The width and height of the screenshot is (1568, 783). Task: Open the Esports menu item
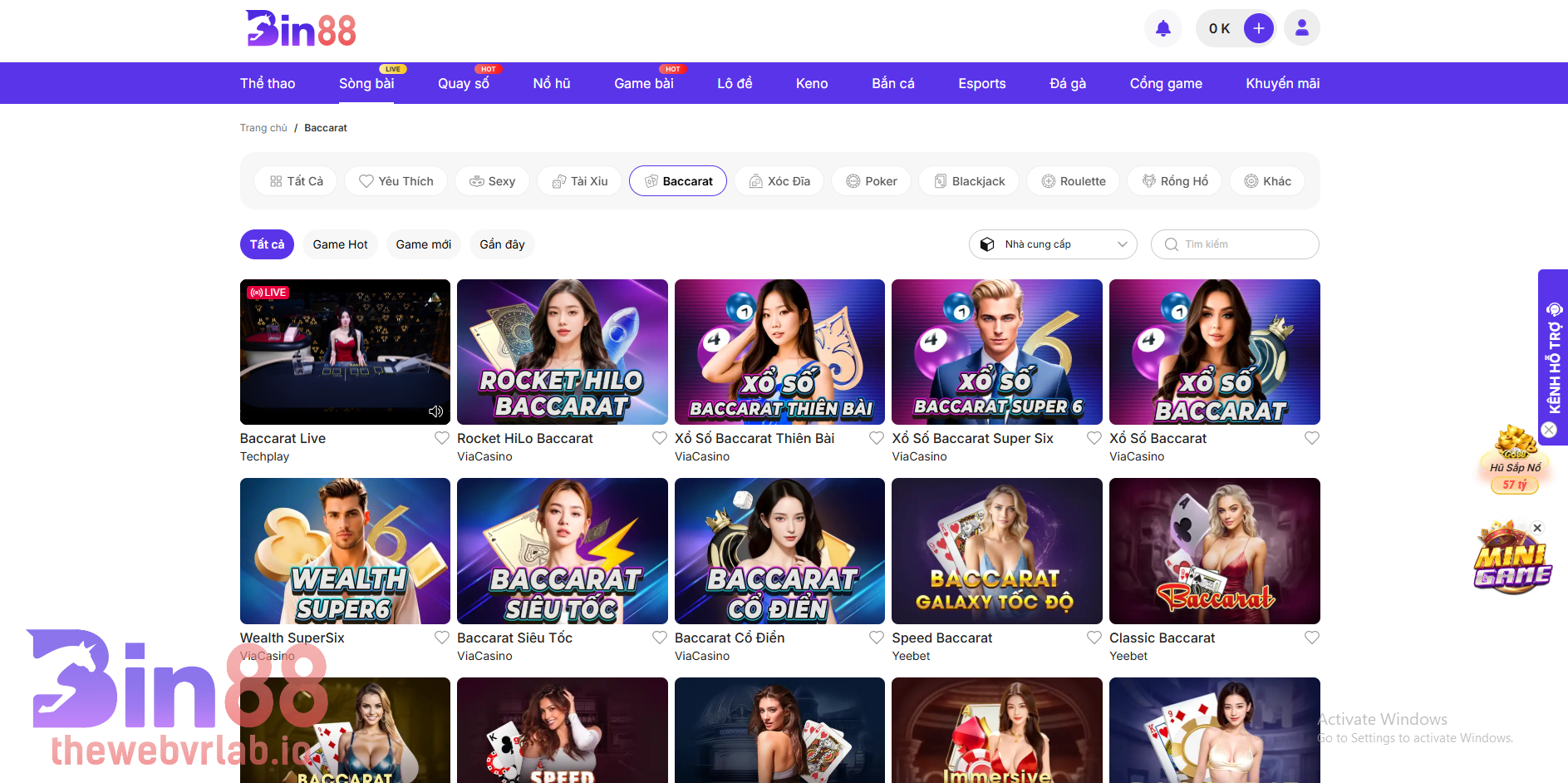coord(981,83)
